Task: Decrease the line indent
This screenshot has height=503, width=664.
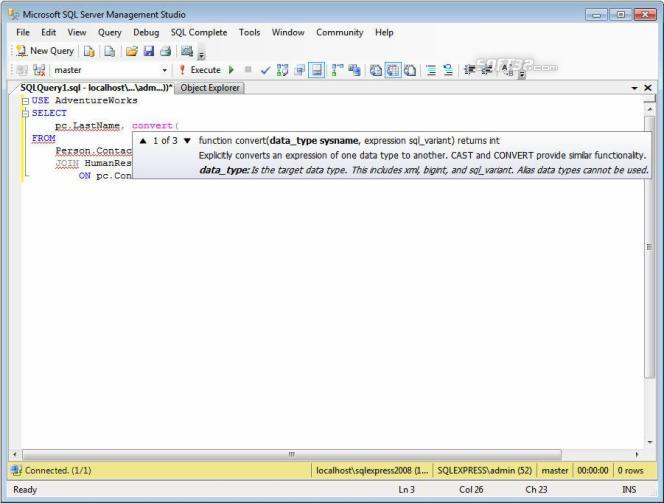Action: point(469,70)
